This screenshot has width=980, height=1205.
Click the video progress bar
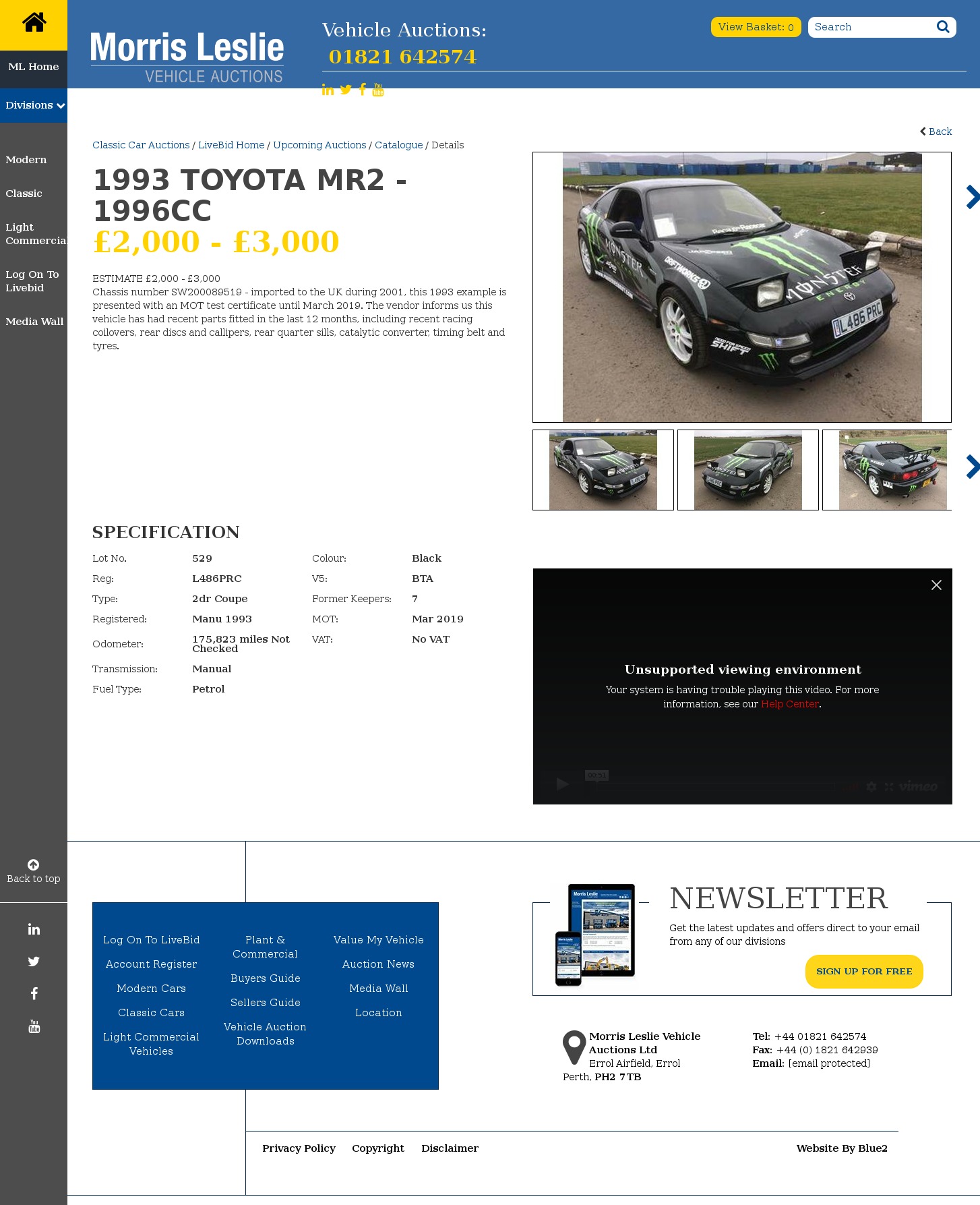[714, 786]
